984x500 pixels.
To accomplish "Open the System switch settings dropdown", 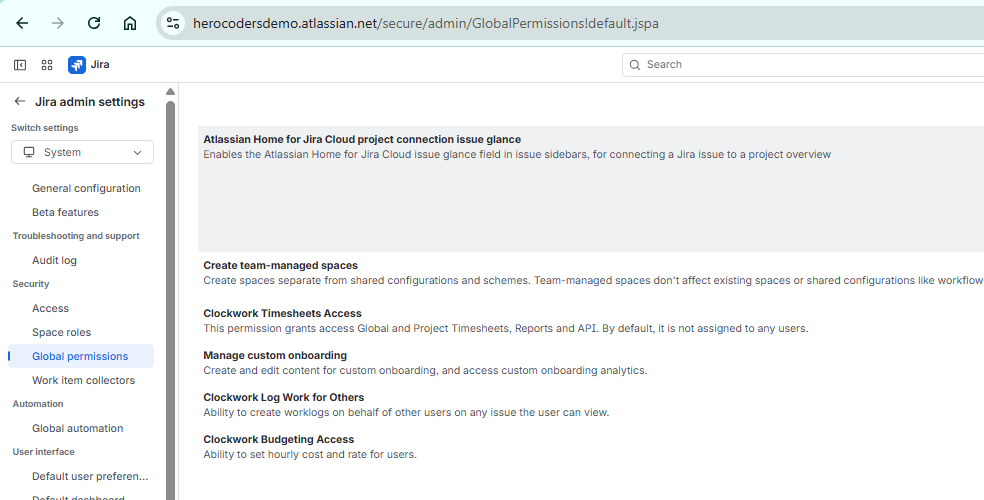I will click(x=82, y=152).
